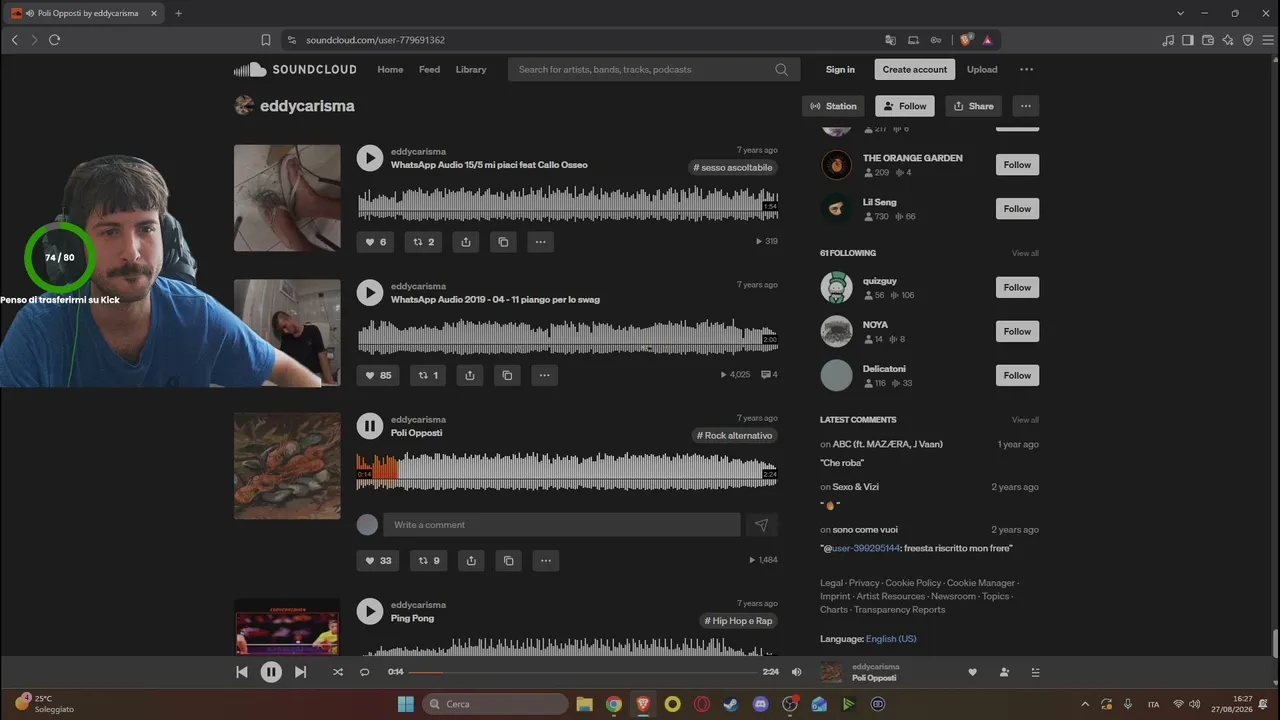Like the current track in the player bar
Viewport: 1280px width, 720px height.
click(972, 672)
